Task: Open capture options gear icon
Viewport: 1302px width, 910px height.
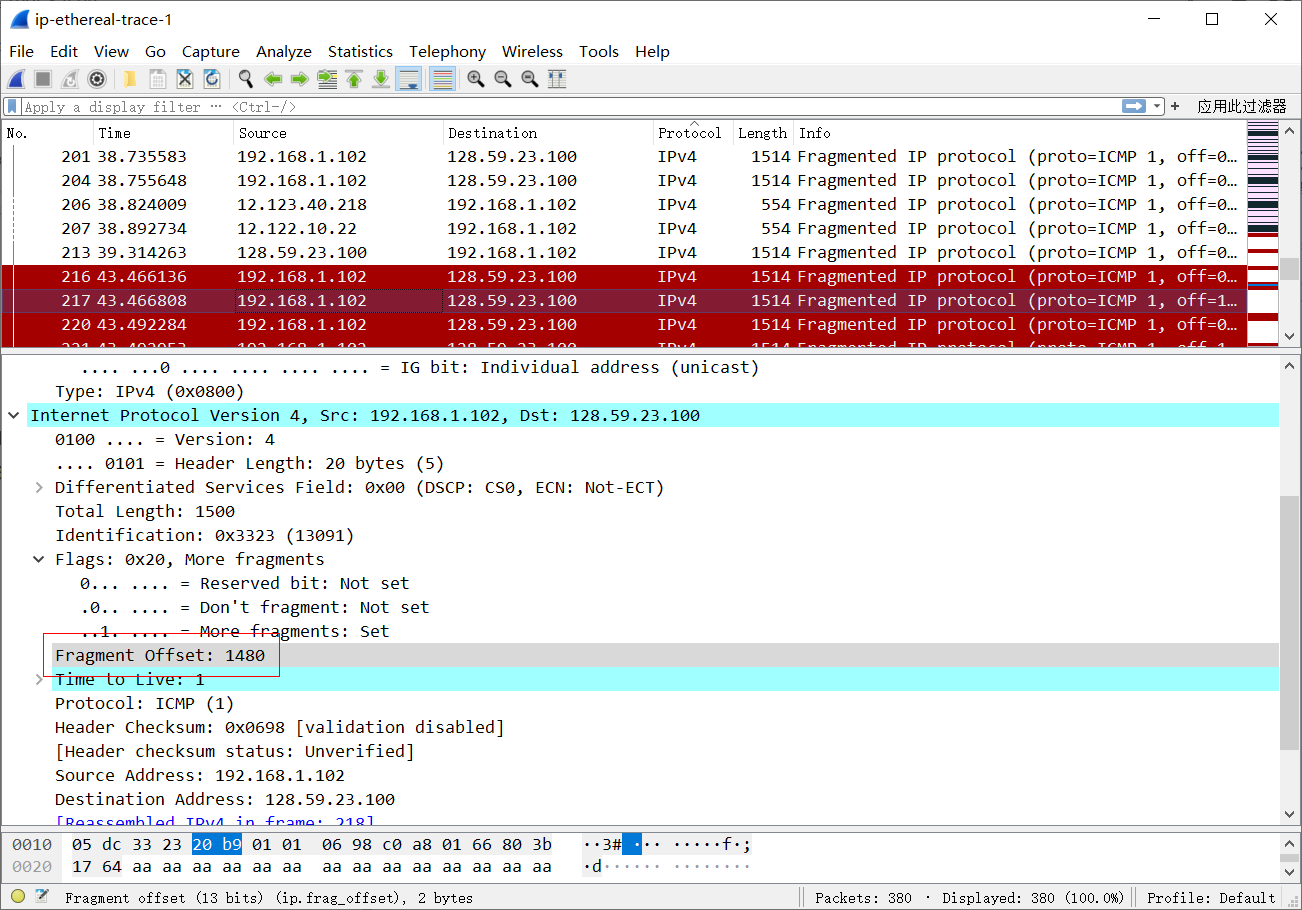Action: pyautogui.click(x=97, y=79)
